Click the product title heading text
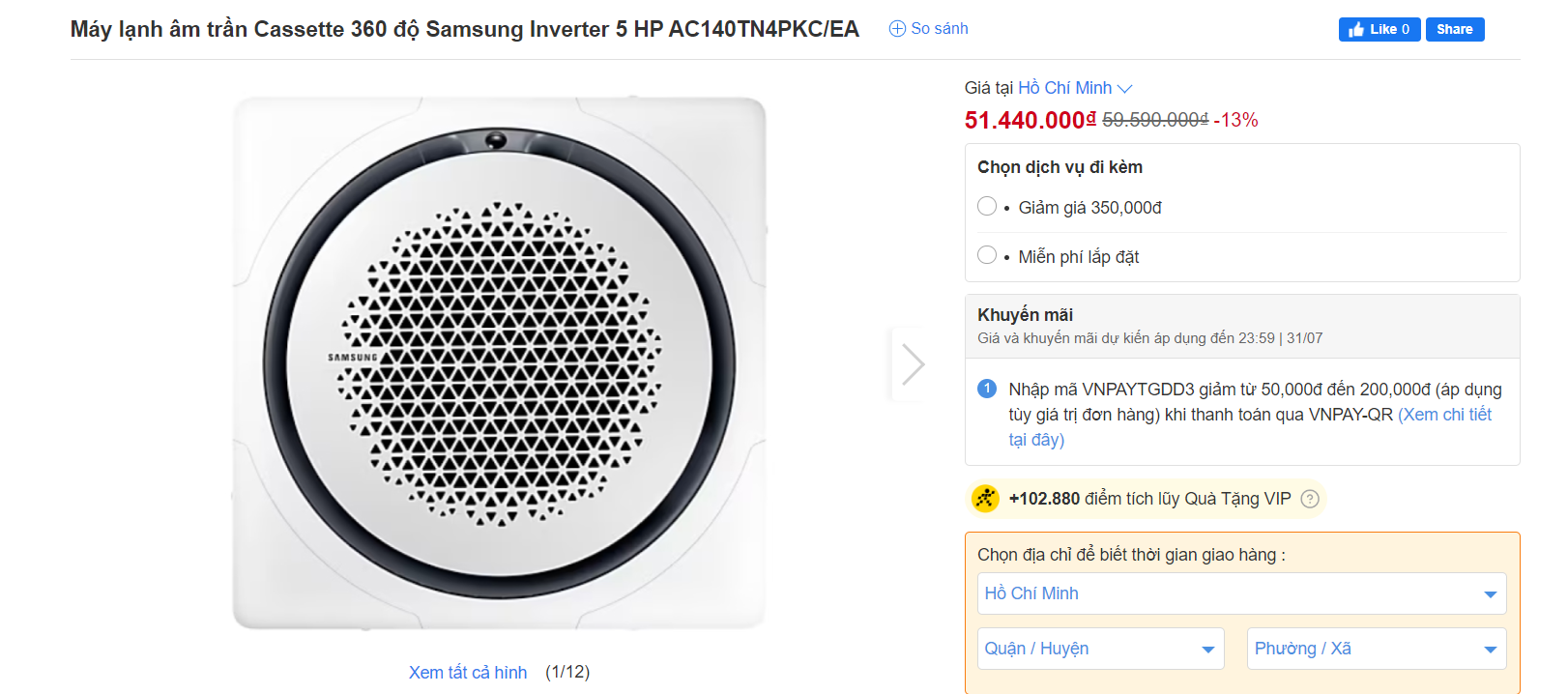This screenshot has width=1568, height=694. [x=464, y=29]
